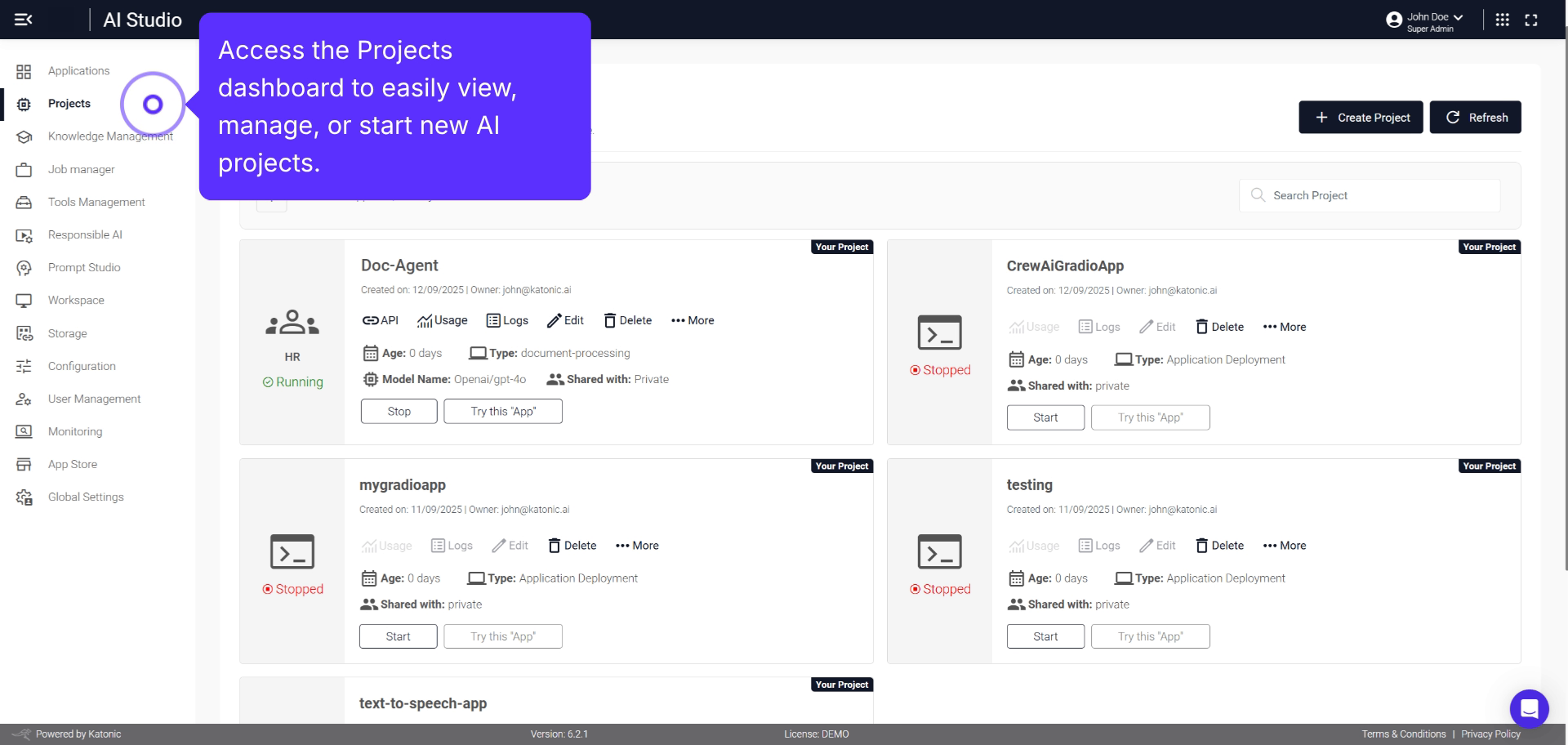Click the Create Project button
This screenshot has width=1568, height=745.
[1360, 117]
